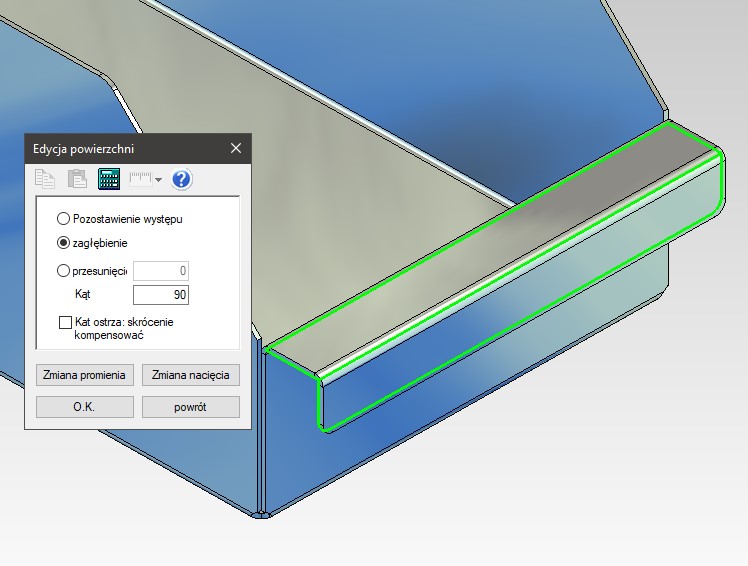
Task: Expand the ruler units dropdown arrow
Action: (158, 180)
